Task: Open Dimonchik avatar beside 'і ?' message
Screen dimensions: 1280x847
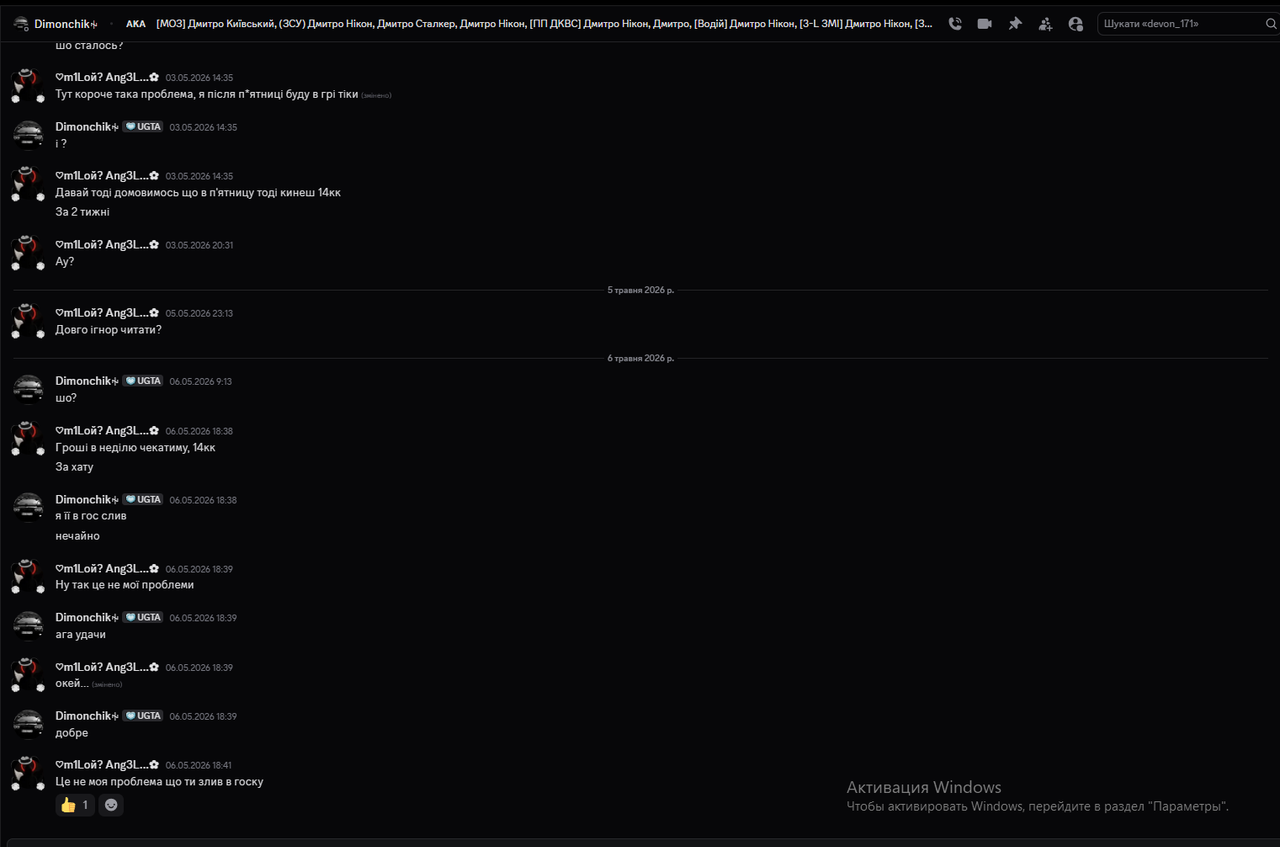Action: (x=28, y=135)
